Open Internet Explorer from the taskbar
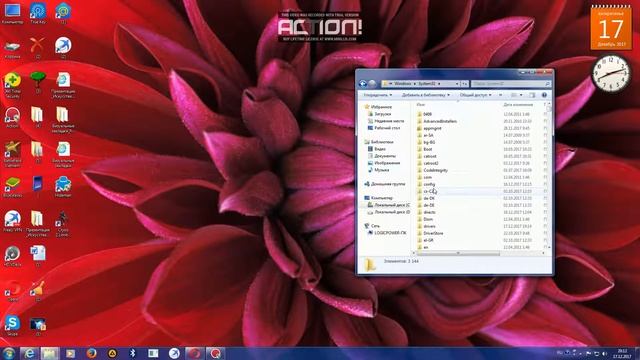This screenshot has height=360, width=640. point(29,353)
